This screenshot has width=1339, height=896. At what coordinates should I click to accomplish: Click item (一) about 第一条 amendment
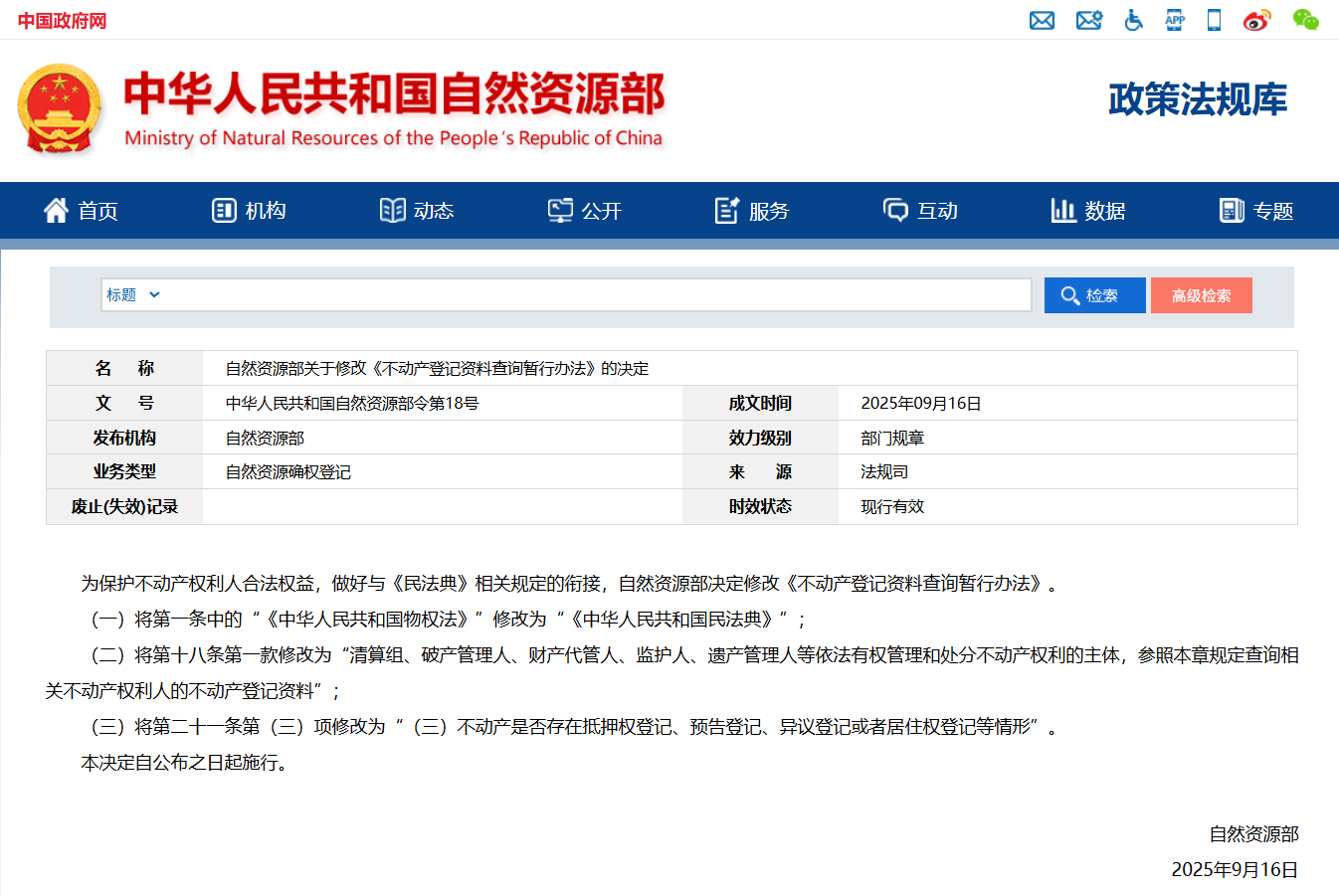tap(448, 620)
